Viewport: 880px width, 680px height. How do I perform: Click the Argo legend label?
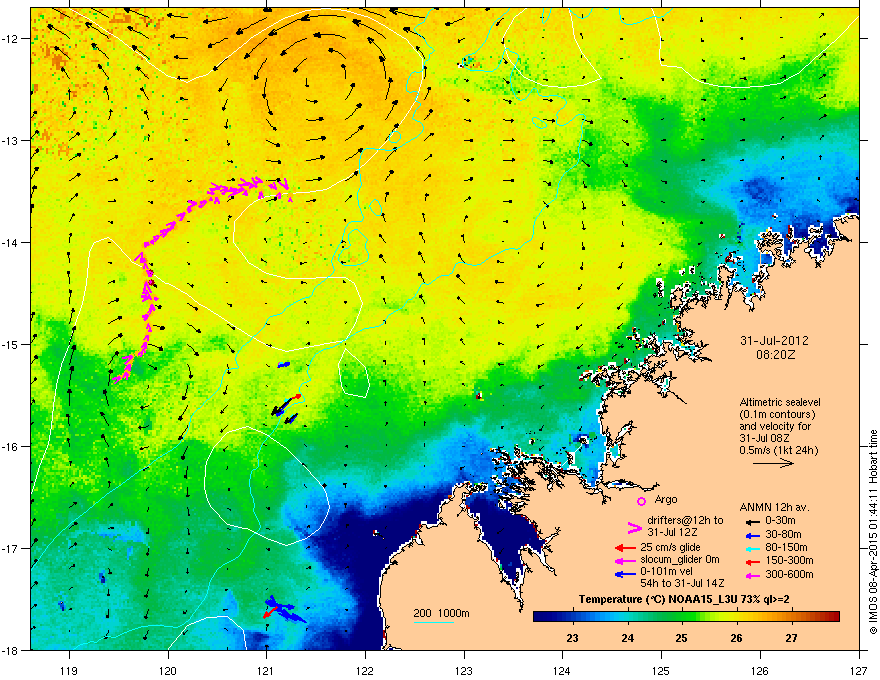tap(666, 499)
